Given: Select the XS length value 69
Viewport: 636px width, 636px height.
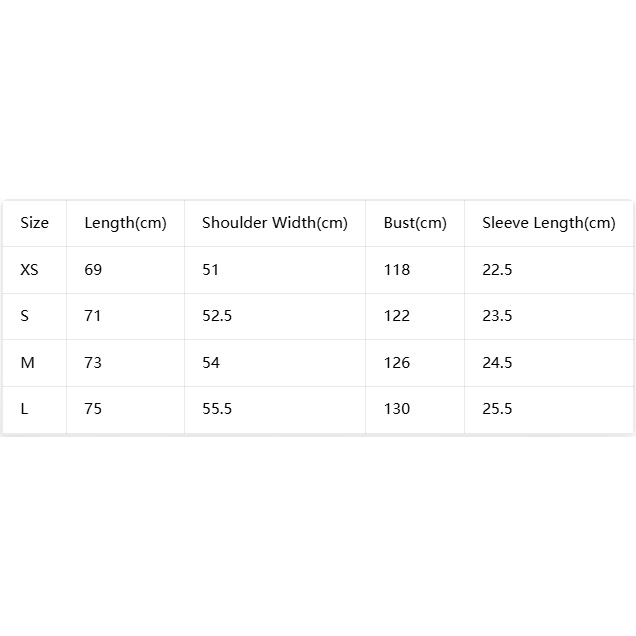Looking at the screenshot, I should click(93, 270).
